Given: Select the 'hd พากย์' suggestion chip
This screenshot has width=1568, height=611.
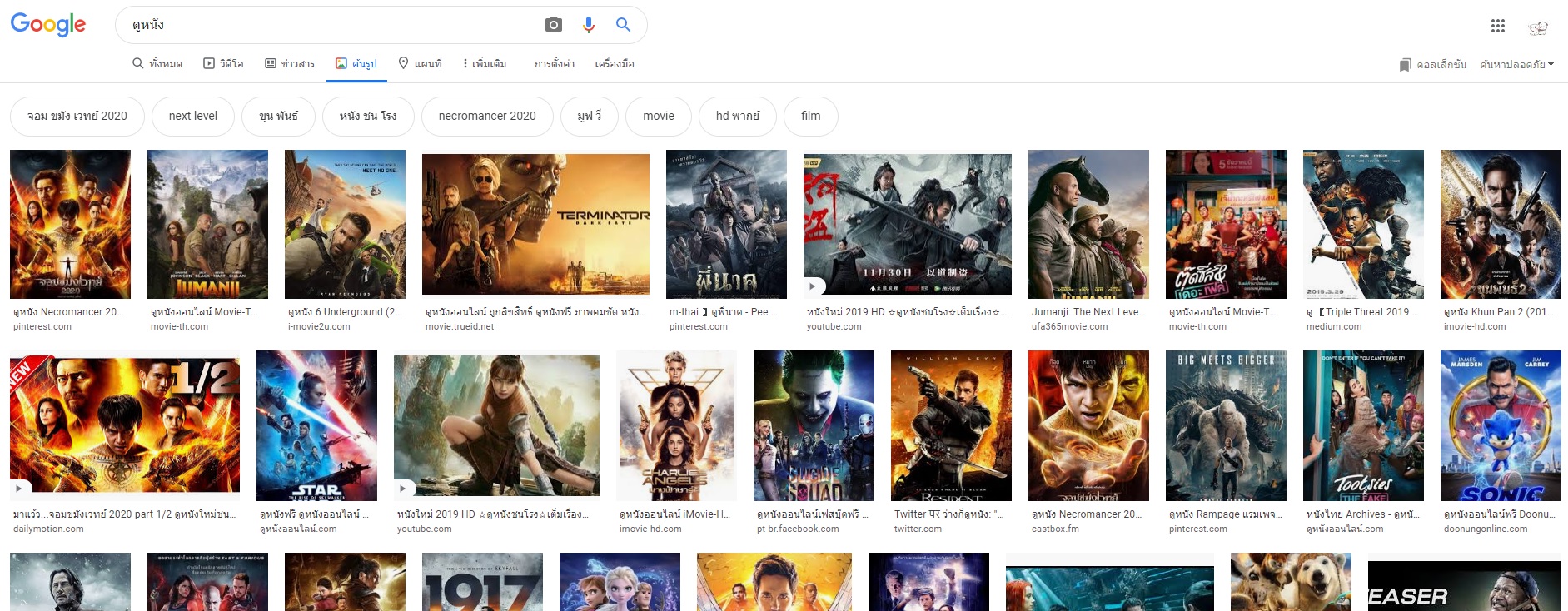Looking at the screenshot, I should 738,116.
